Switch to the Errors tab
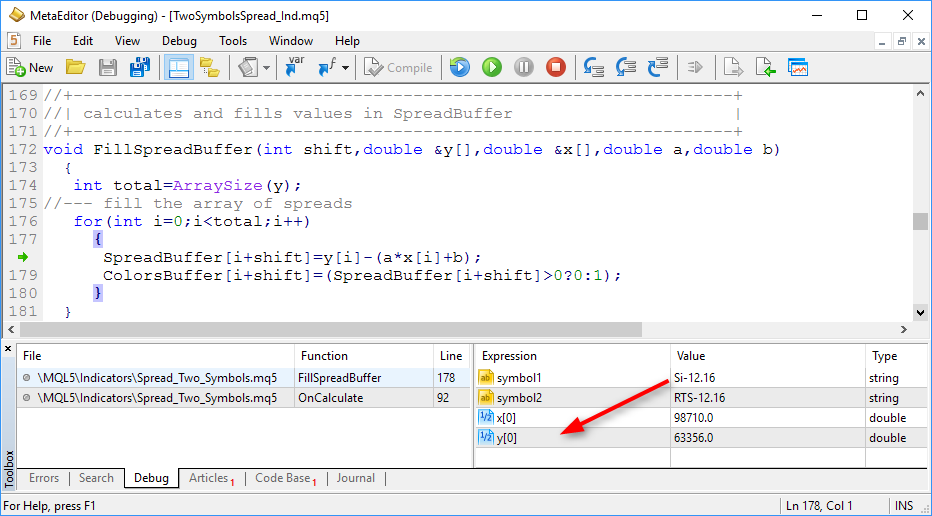The width and height of the screenshot is (932, 516). pos(44,478)
